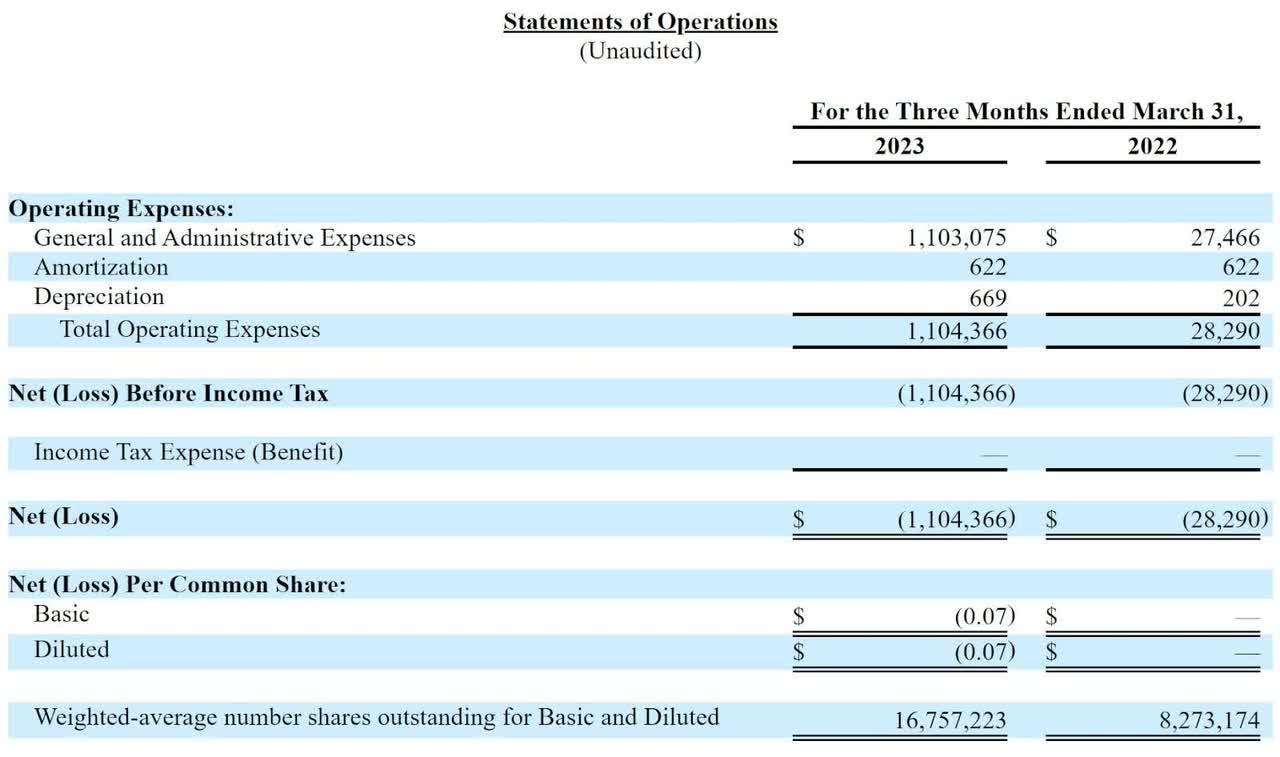Click the 'Basic' row label

(x=61, y=614)
